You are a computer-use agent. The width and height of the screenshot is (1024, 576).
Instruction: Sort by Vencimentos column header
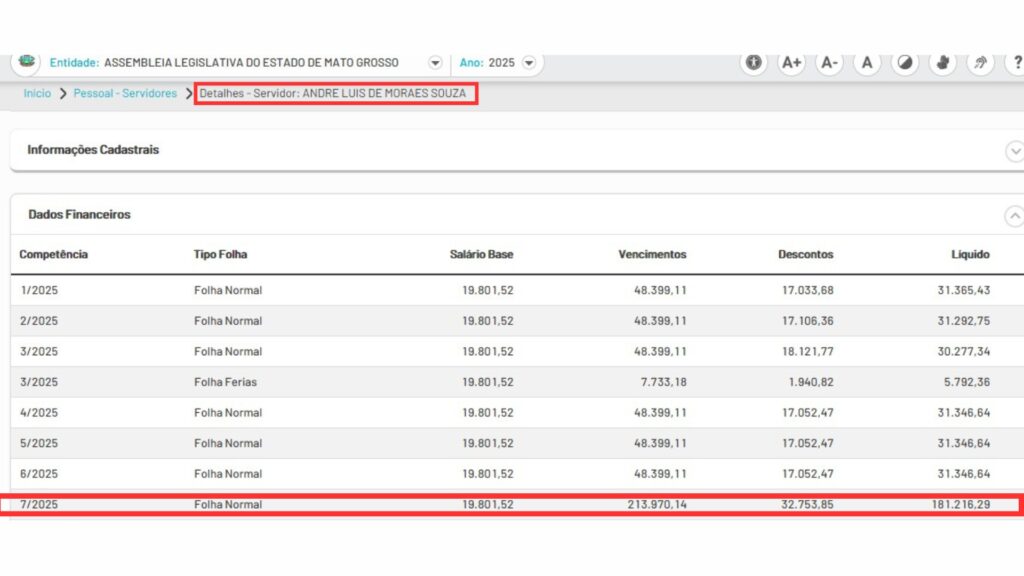pos(652,254)
